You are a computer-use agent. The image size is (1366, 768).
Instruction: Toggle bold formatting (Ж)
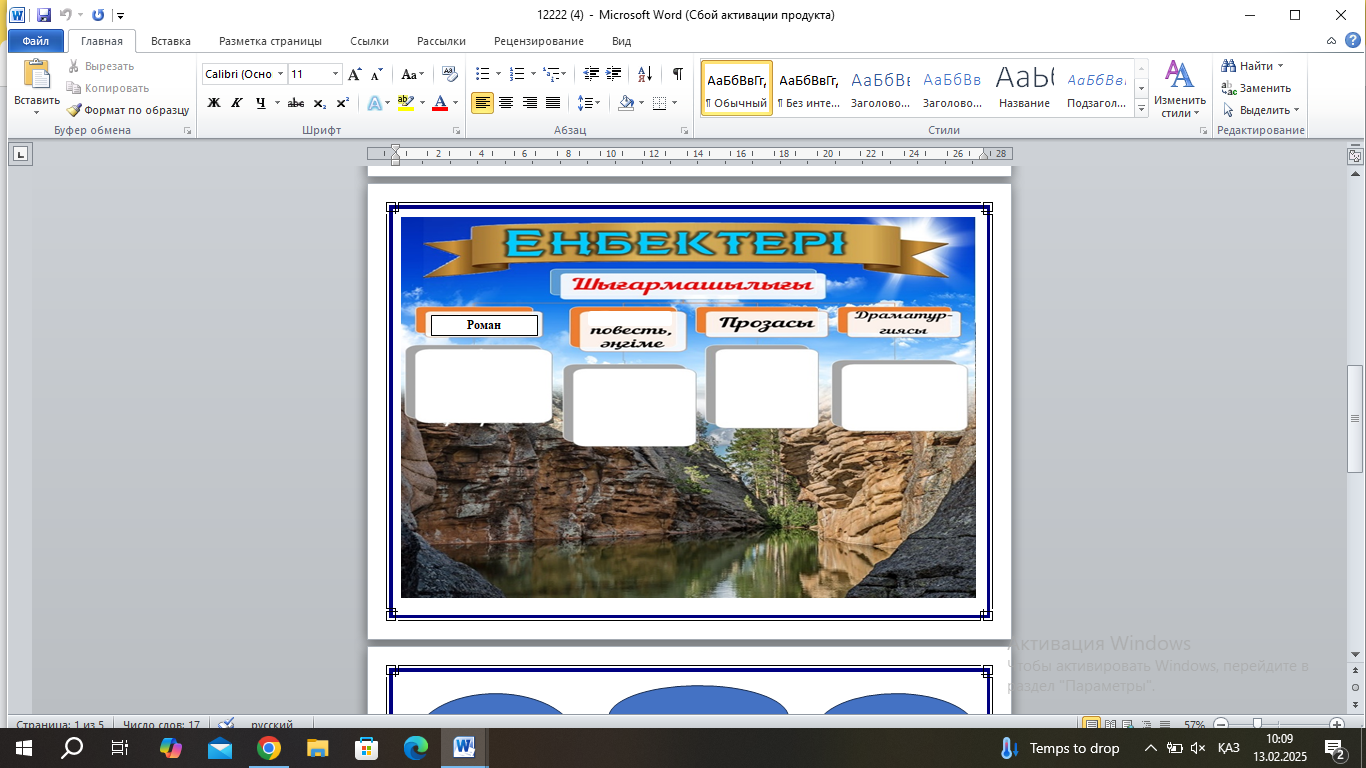(x=214, y=103)
